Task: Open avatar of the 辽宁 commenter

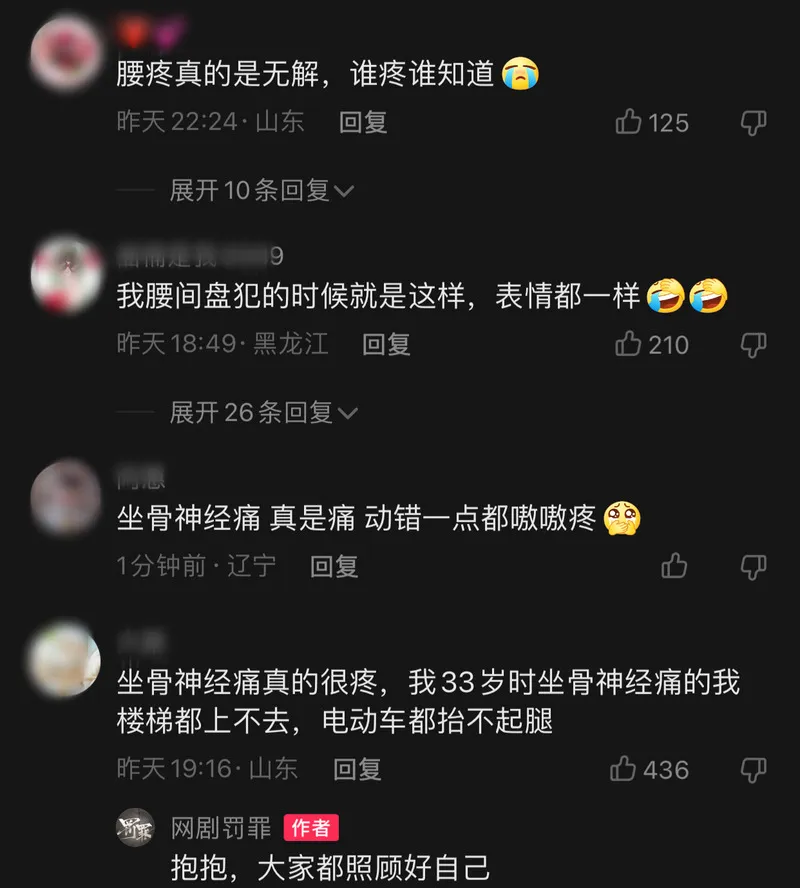Action: click(x=66, y=497)
